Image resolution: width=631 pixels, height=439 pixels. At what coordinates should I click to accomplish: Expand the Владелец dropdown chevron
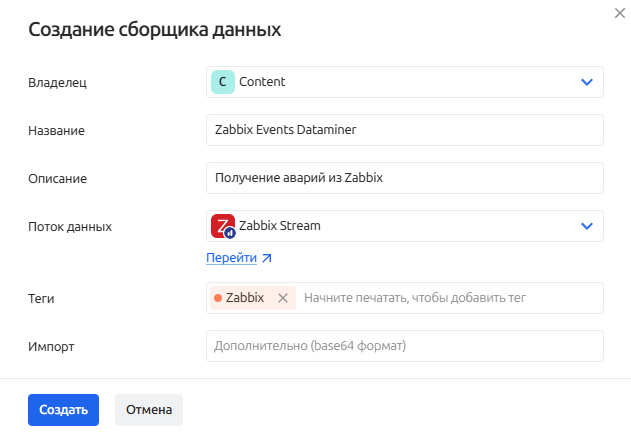[x=587, y=82]
